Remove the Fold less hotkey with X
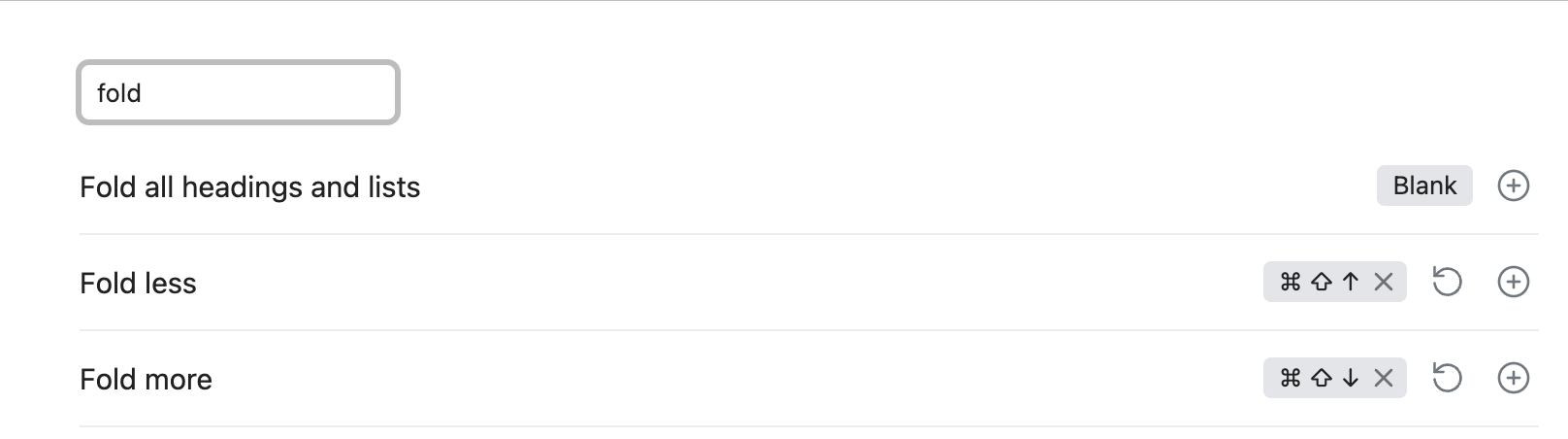The height and width of the screenshot is (439, 1568). click(1384, 282)
